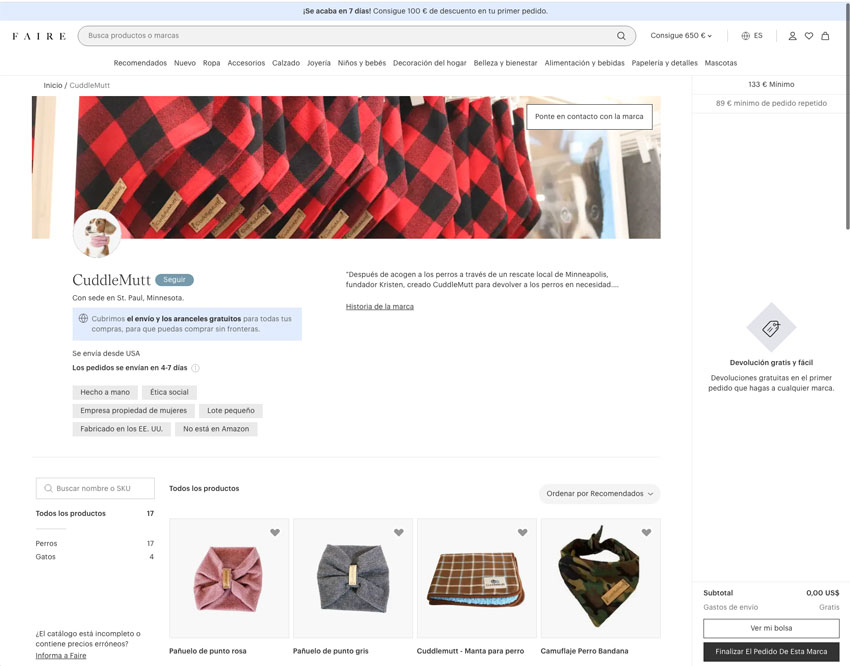Favorite the Pañuelo de punto gris product

click(398, 533)
